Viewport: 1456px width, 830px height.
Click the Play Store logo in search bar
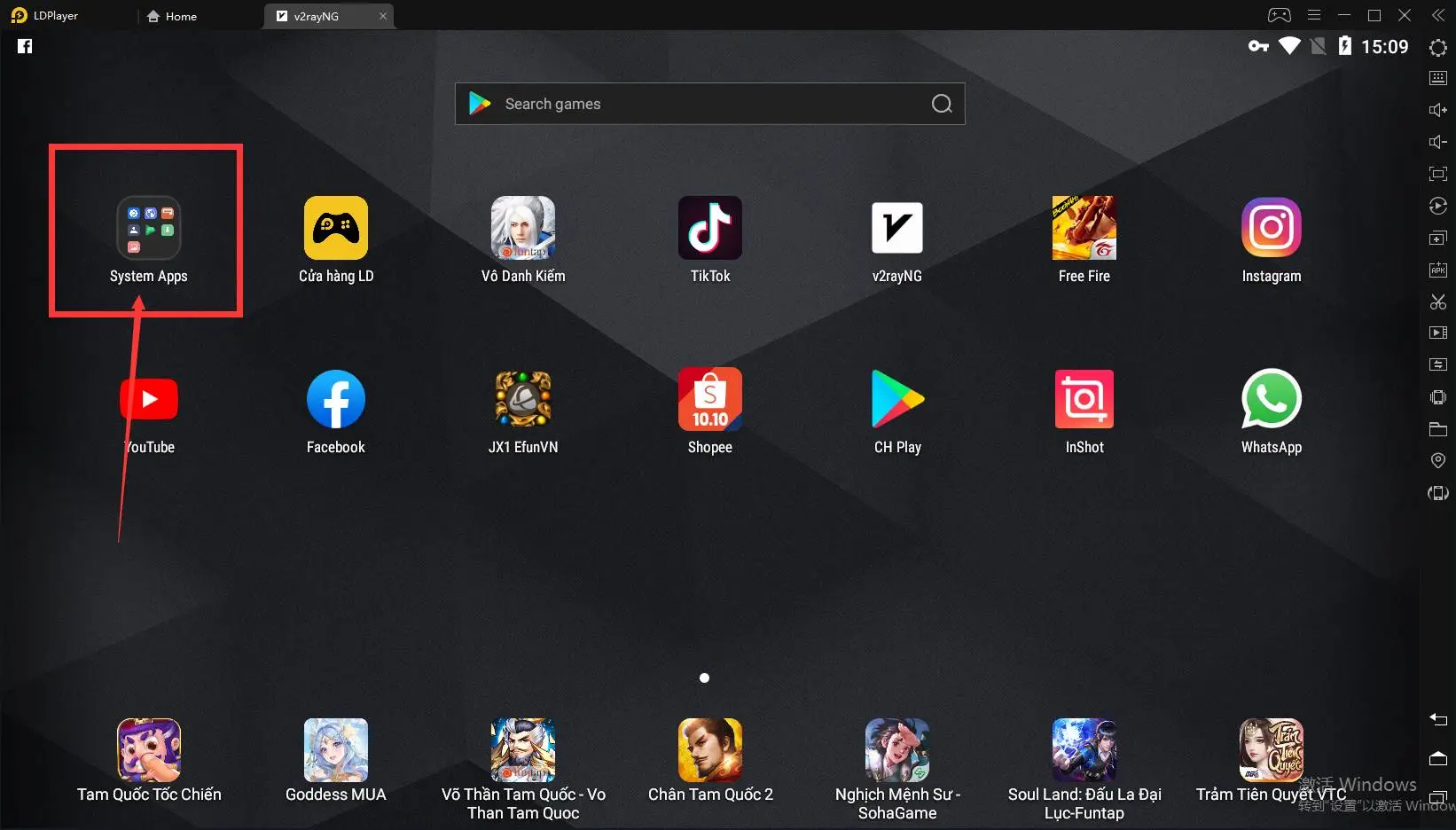[480, 104]
